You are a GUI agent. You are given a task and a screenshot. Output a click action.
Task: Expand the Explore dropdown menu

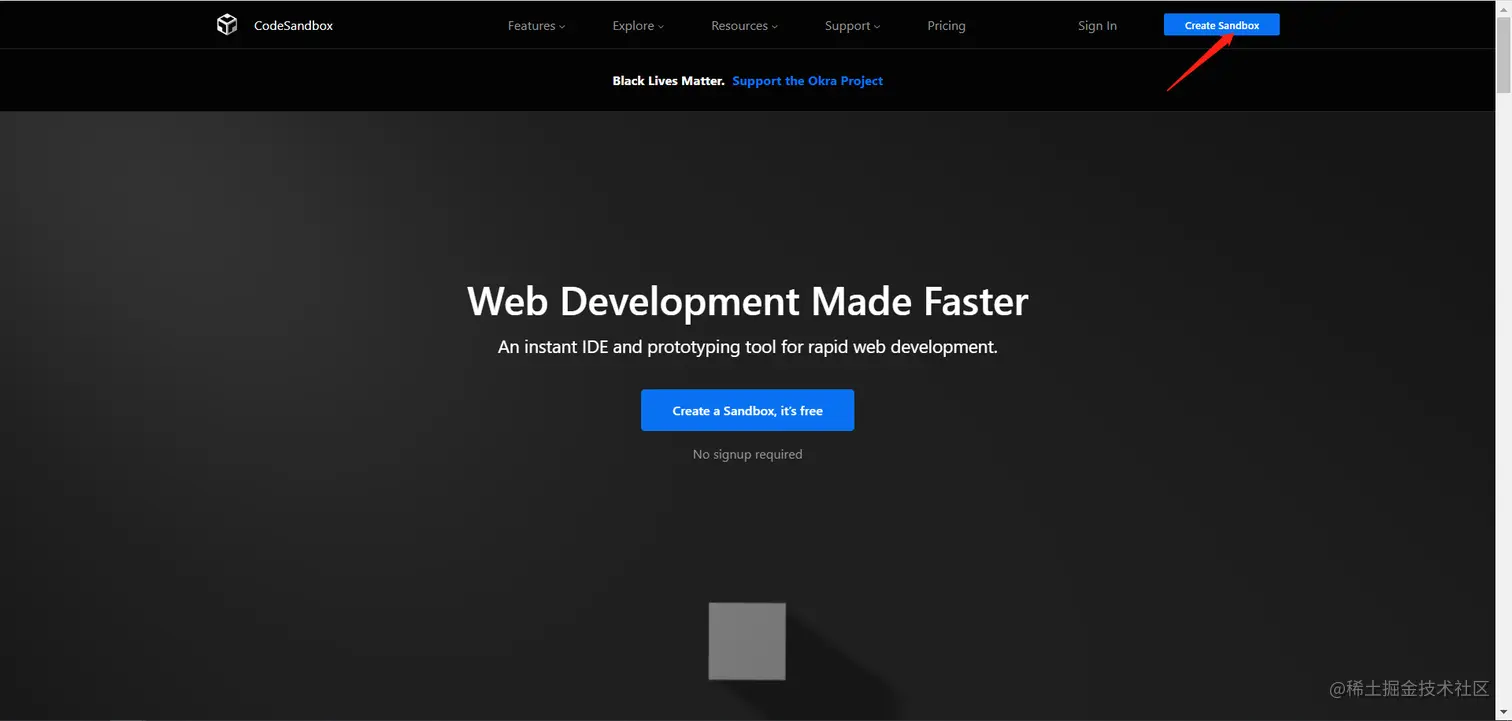(x=638, y=26)
